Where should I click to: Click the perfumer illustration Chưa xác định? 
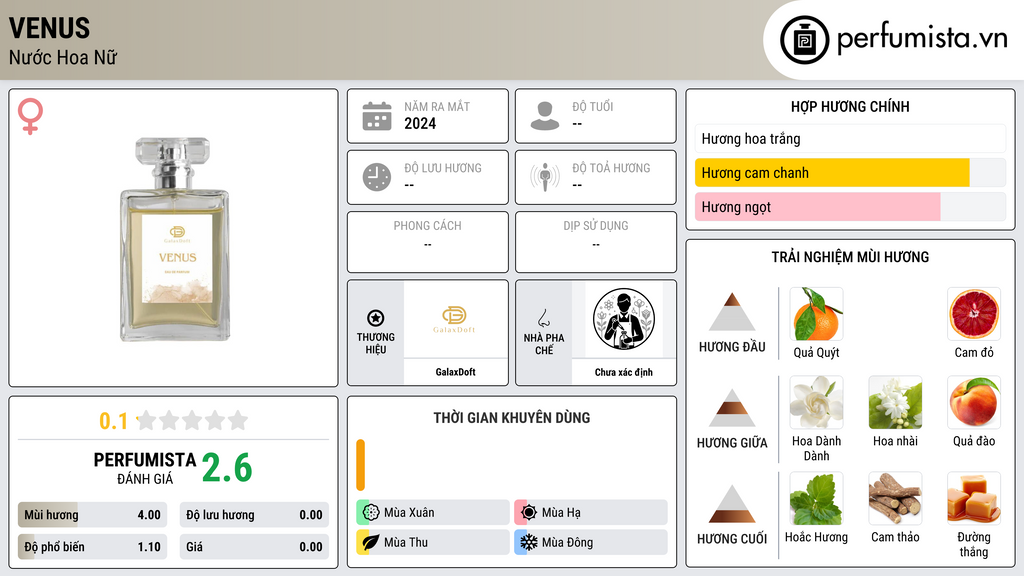tap(624, 319)
